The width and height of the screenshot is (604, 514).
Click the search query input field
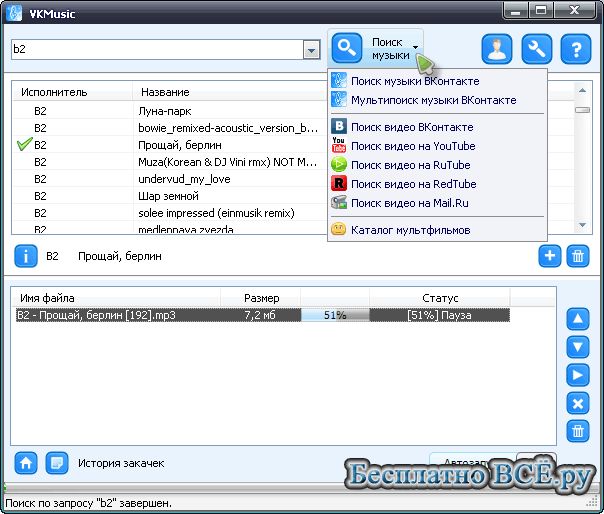(158, 49)
